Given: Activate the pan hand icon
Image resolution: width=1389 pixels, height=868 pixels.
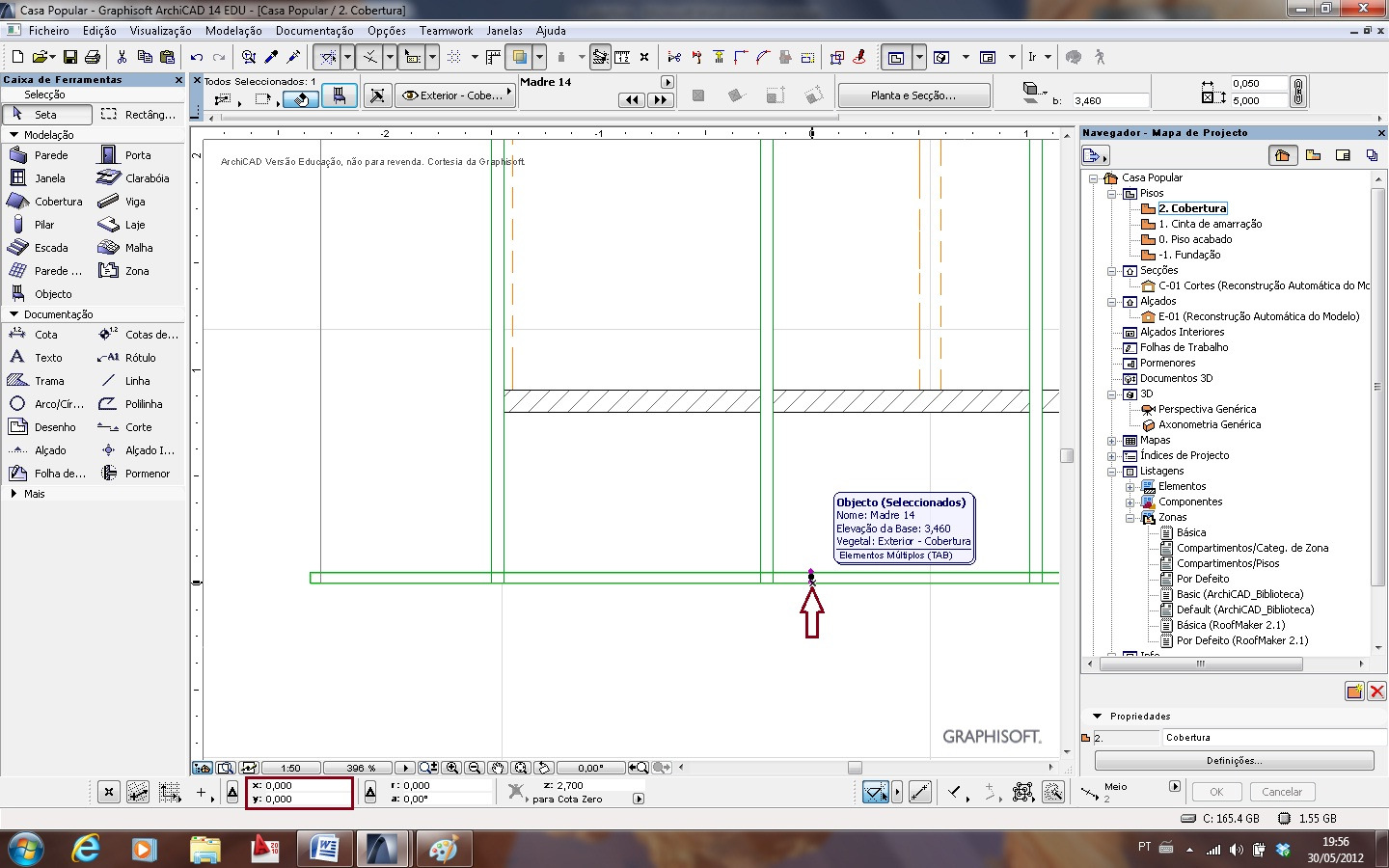Looking at the screenshot, I should pos(498,768).
